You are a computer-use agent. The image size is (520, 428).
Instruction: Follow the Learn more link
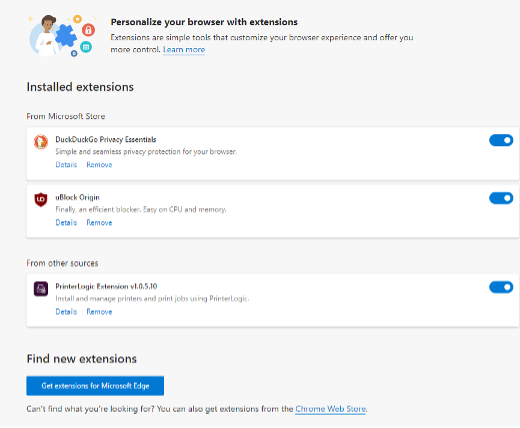point(184,50)
